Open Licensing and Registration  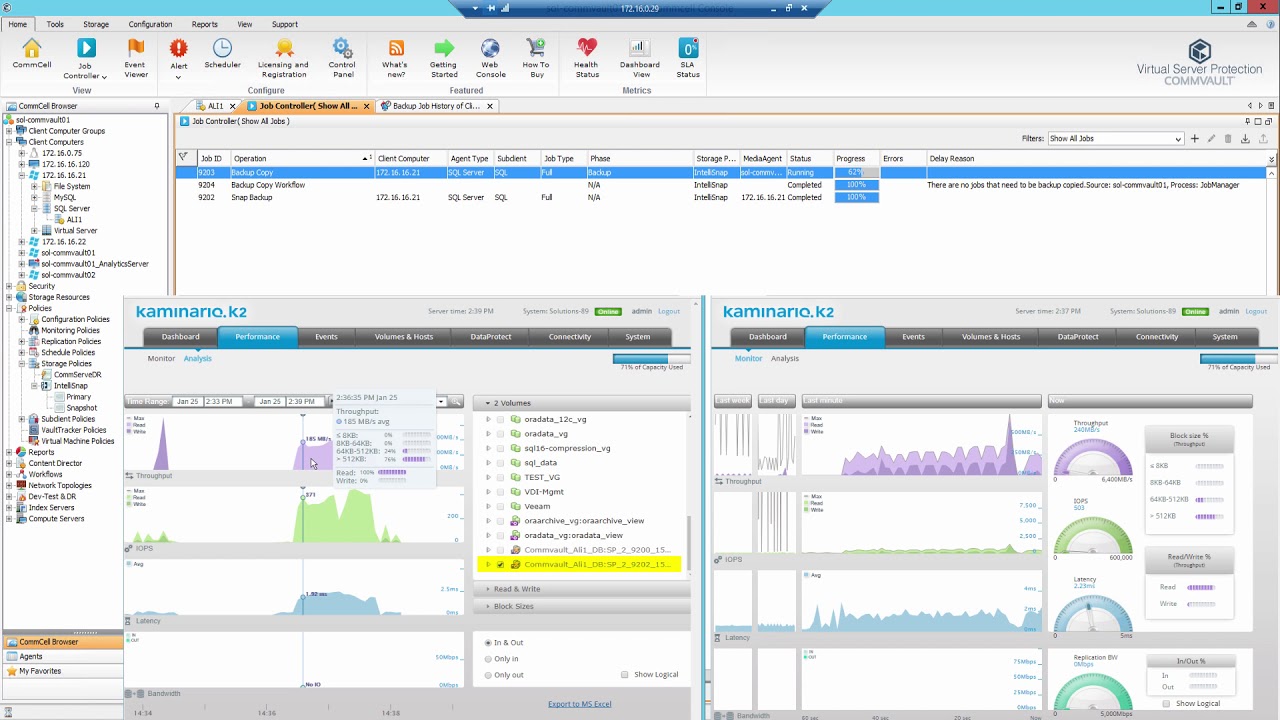(x=284, y=59)
